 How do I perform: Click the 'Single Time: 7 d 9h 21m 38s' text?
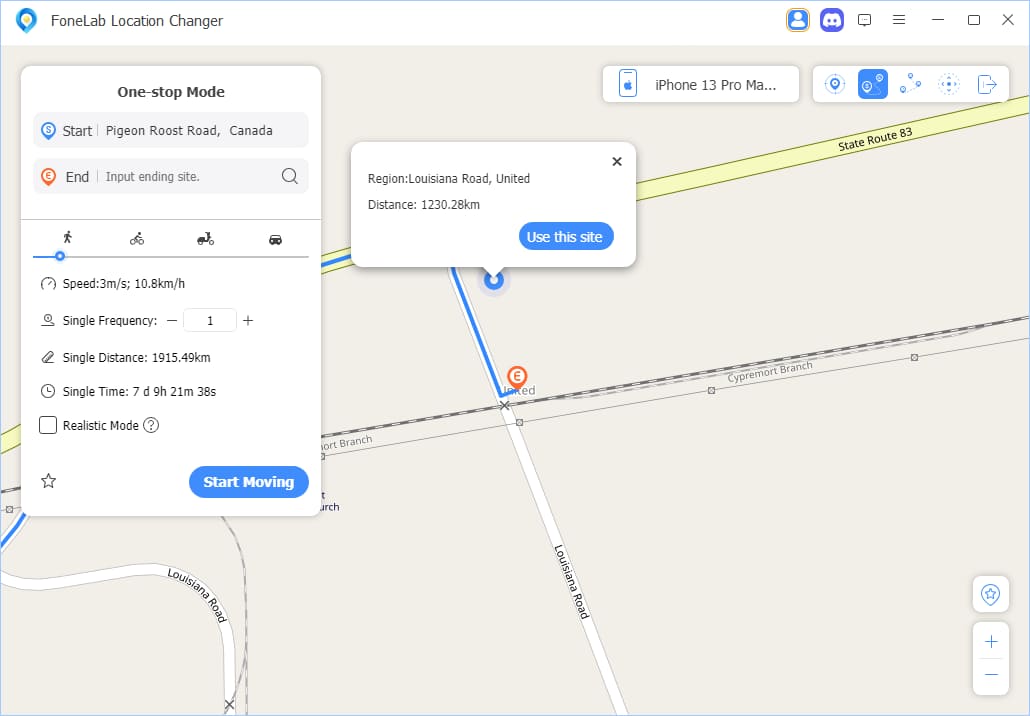tap(139, 392)
